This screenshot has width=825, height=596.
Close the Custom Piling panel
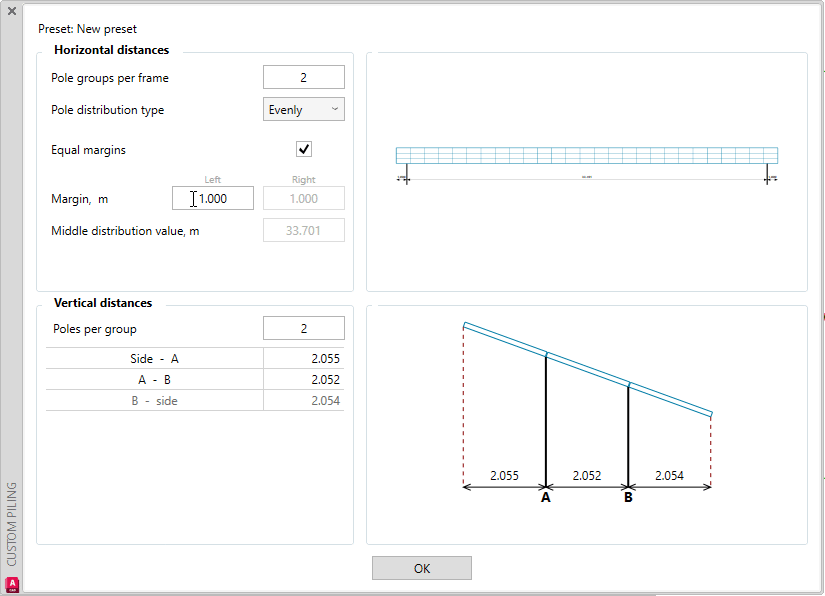[12, 11]
